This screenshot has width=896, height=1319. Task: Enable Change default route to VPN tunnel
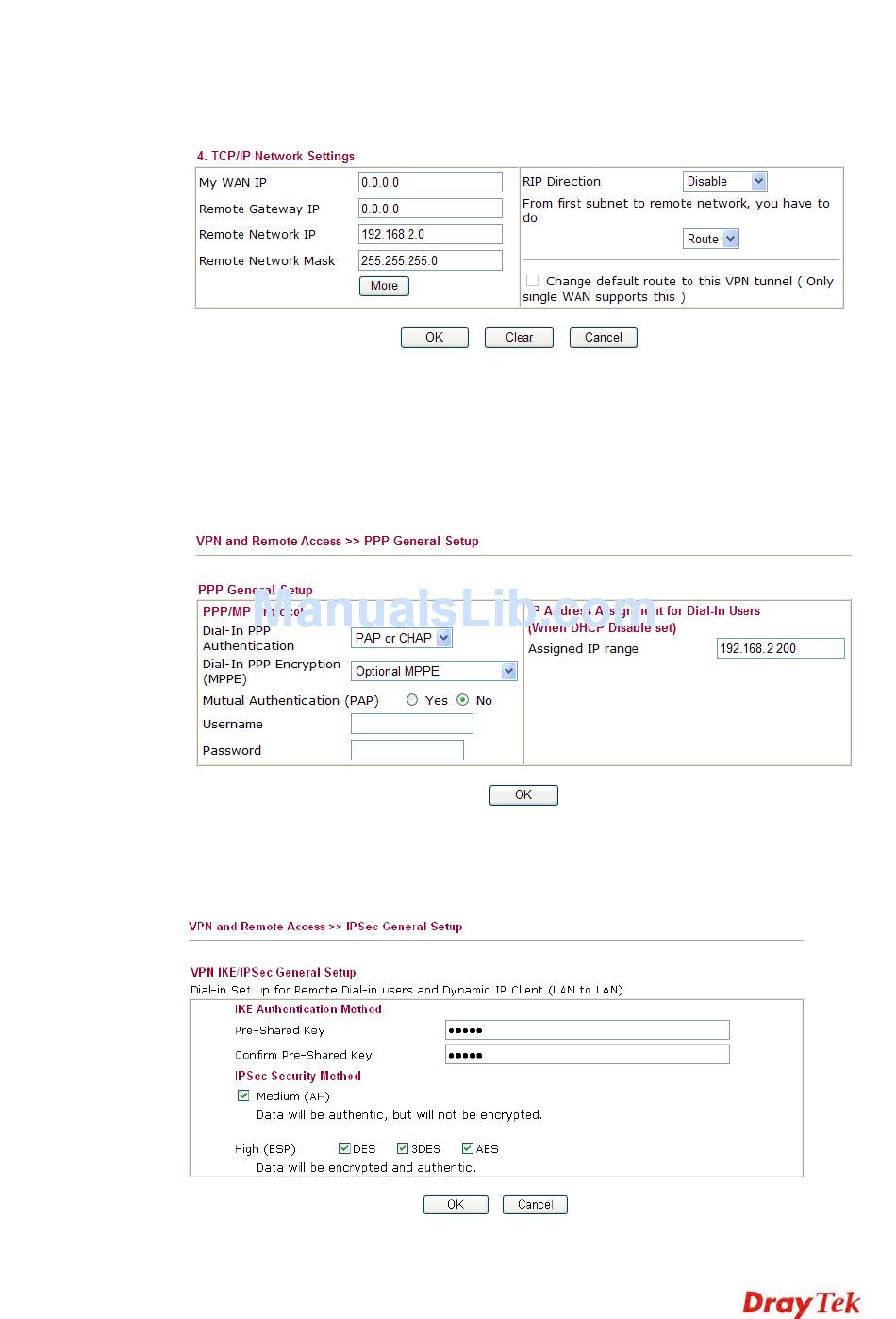pos(533,280)
